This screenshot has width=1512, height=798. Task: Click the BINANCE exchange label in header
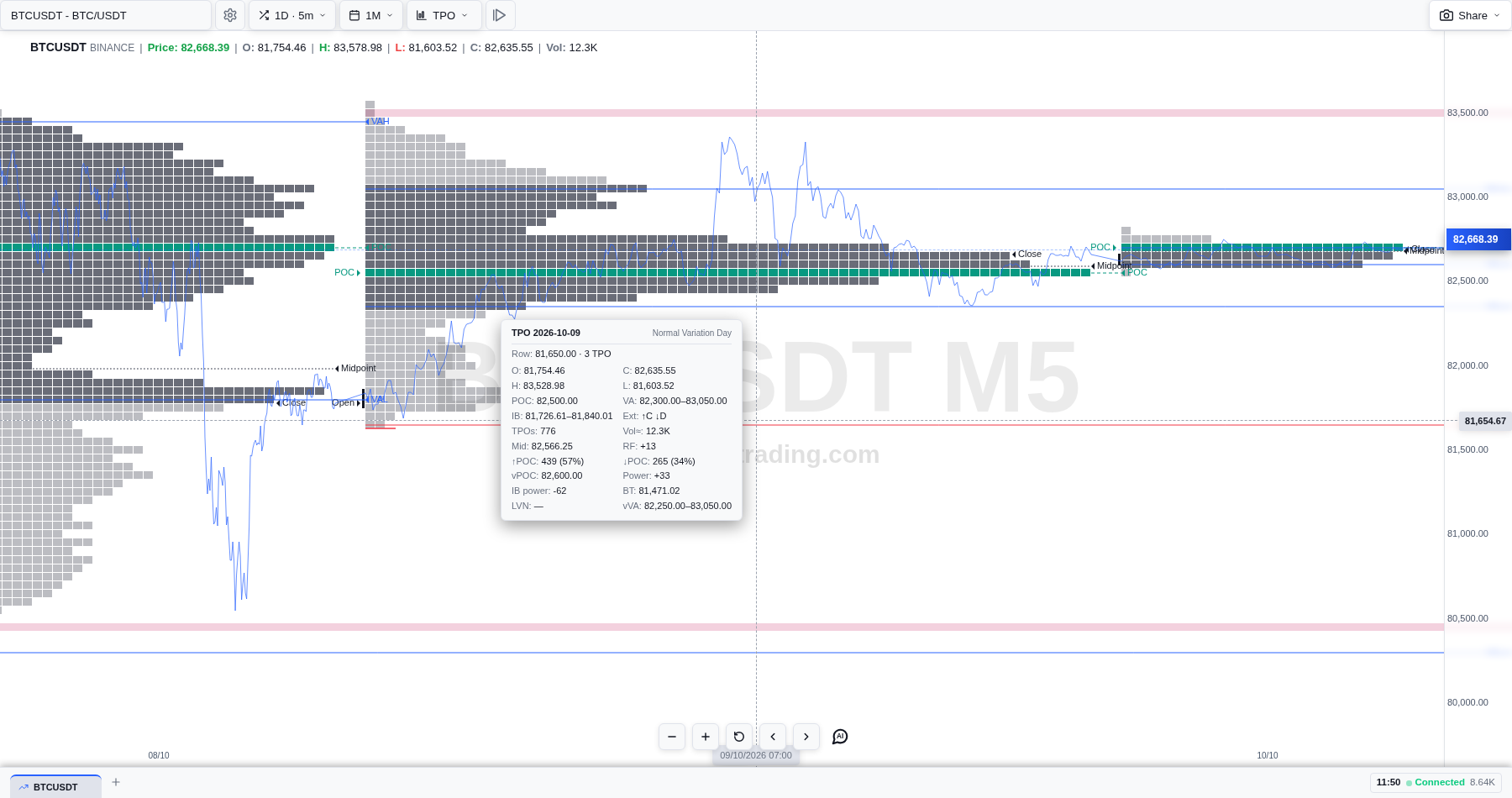click(113, 48)
